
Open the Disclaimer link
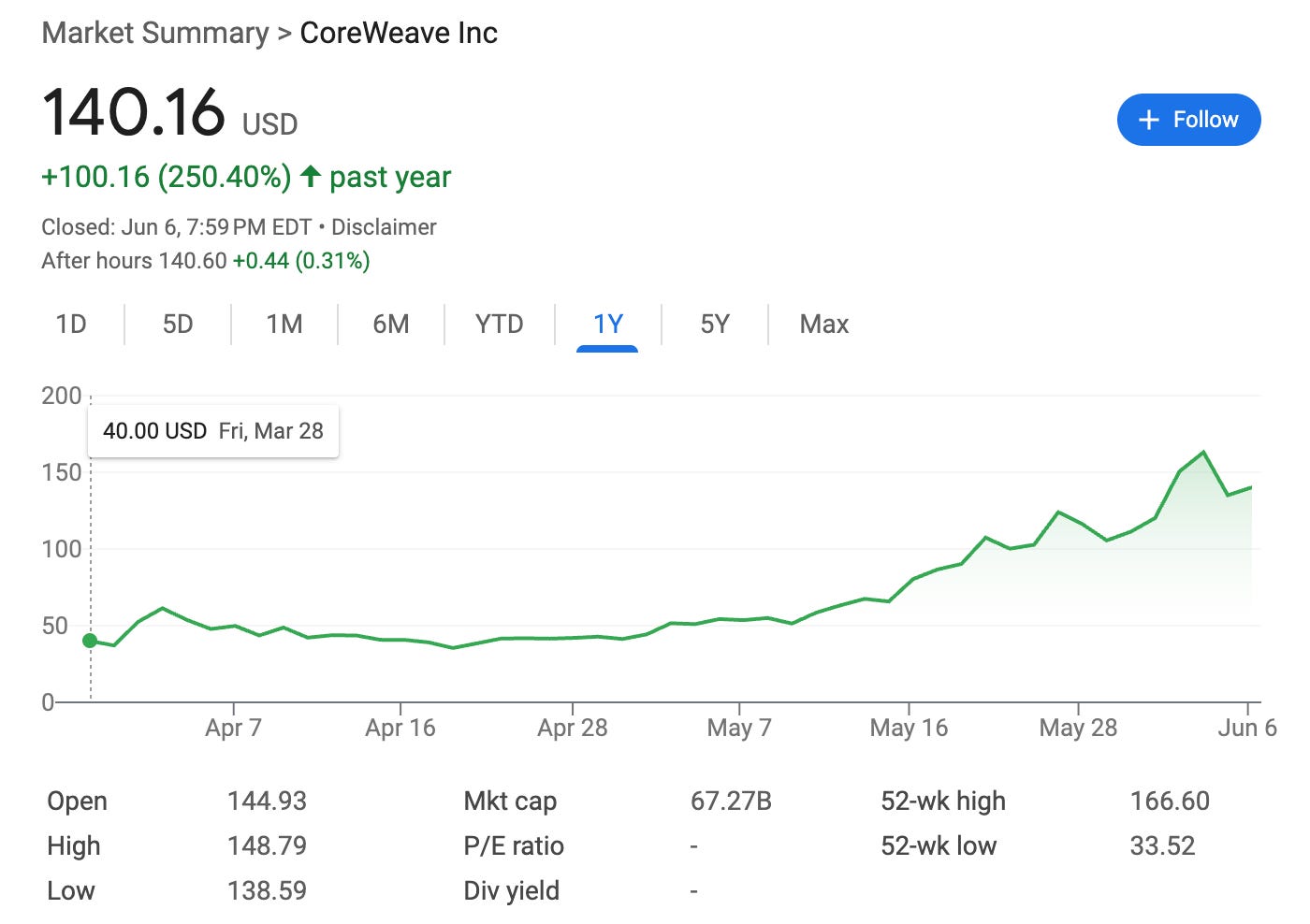384,227
